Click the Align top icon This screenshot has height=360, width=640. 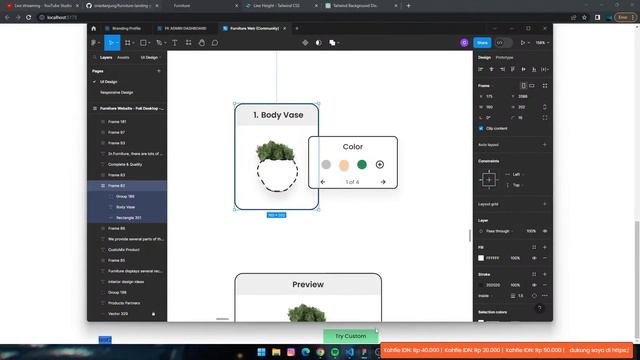tap(513, 69)
